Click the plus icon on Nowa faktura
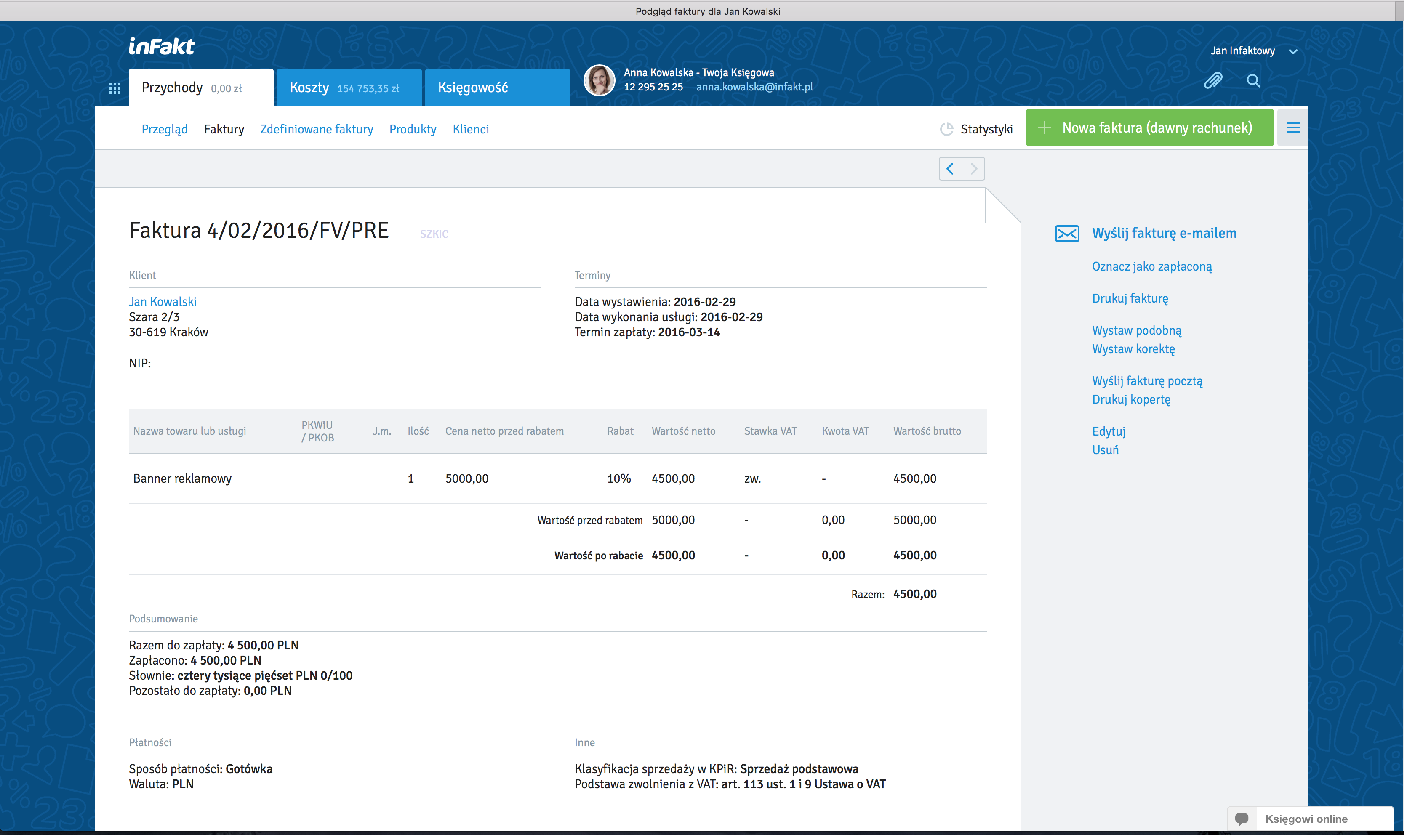 coord(1044,128)
